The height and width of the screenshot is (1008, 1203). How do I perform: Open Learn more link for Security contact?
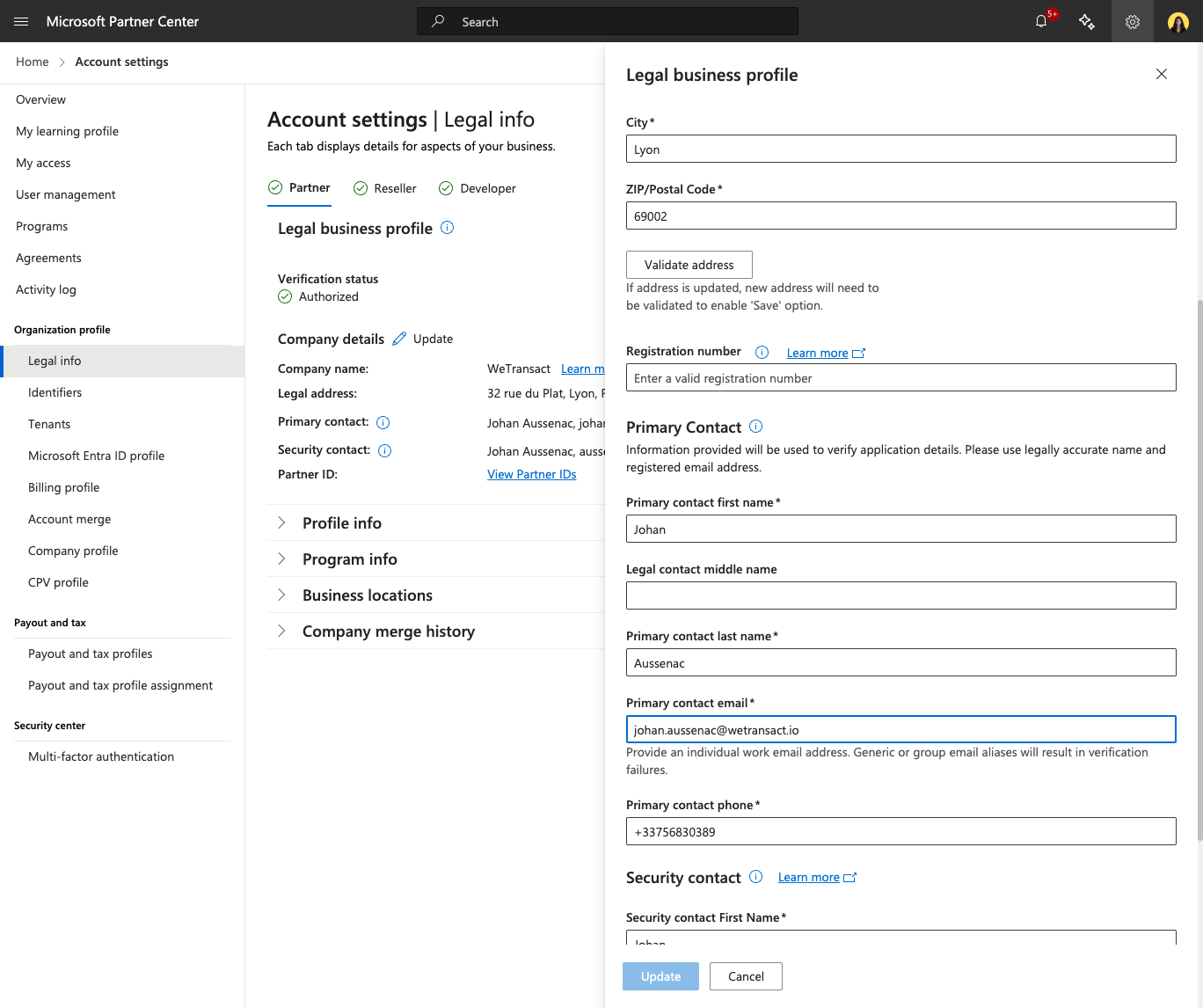coord(817,877)
